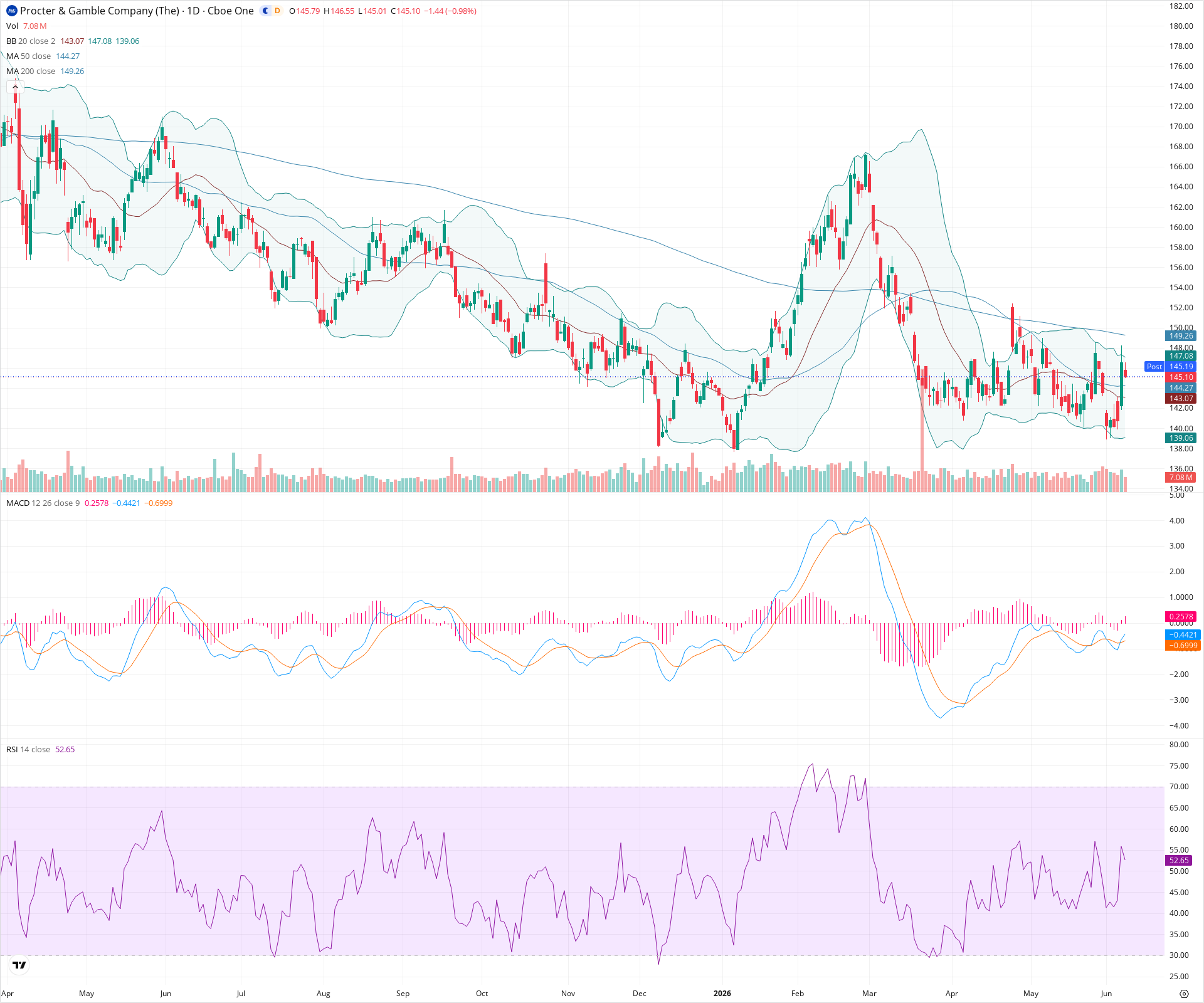Viewport: 1204px width, 1003px height.
Task: Click the 139.06 value in the BB legend
Action: coord(127,41)
